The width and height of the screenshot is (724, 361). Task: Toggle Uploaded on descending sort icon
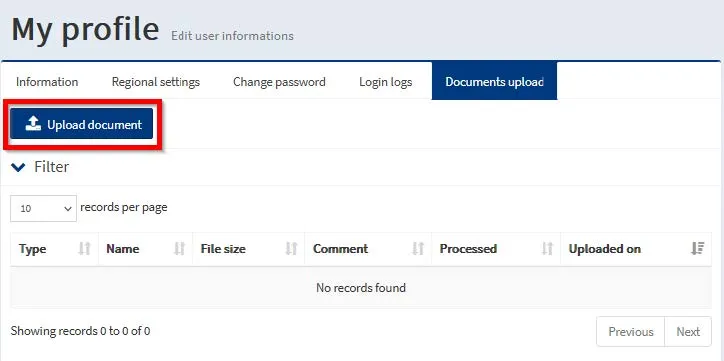[698, 249]
